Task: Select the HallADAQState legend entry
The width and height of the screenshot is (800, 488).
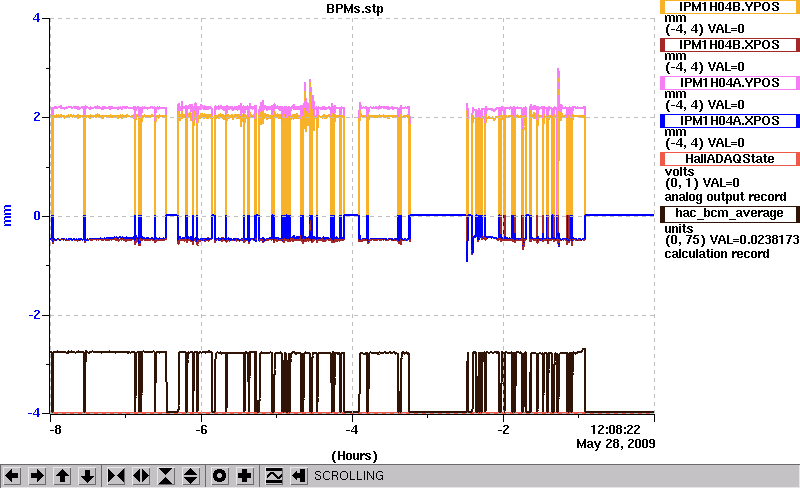Action: coord(730,159)
